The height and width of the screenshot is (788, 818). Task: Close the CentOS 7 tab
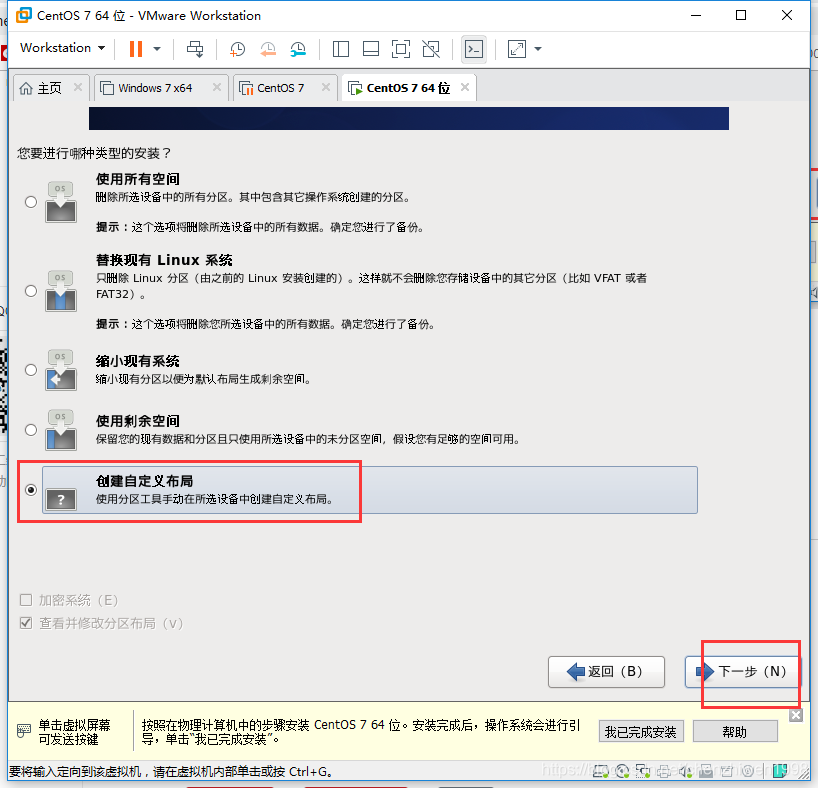pyautogui.click(x=326, y=87)
